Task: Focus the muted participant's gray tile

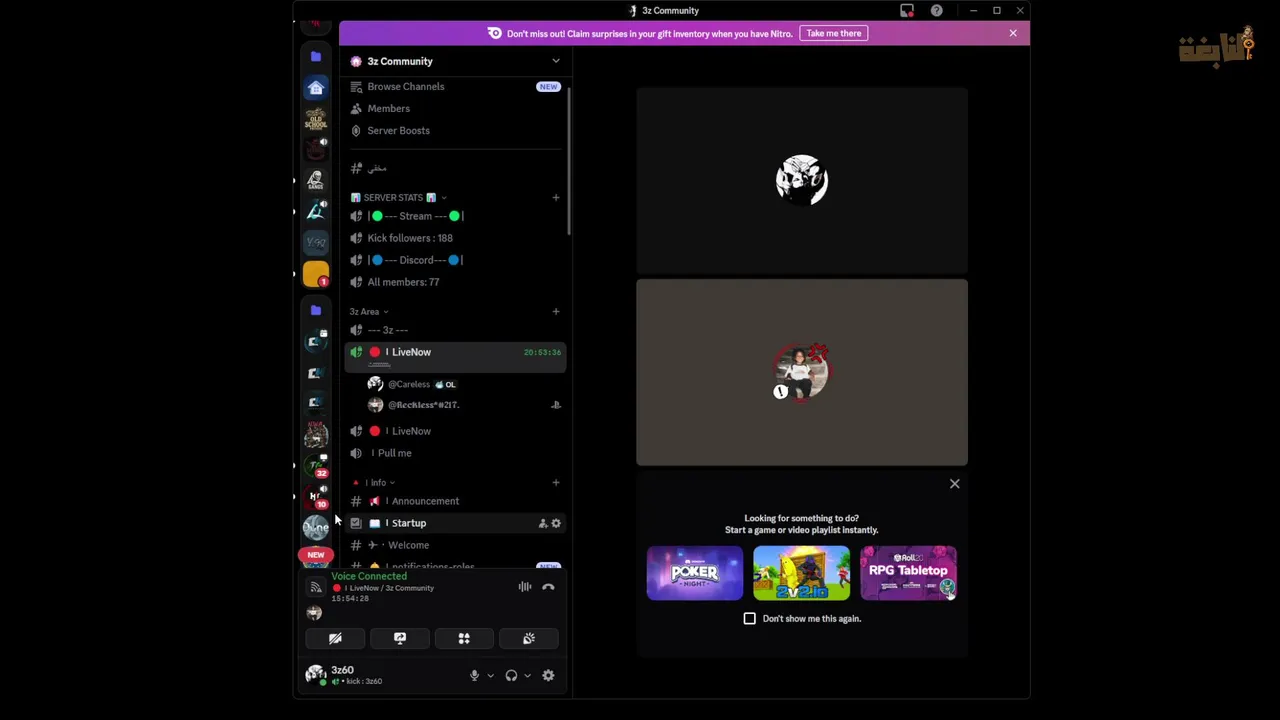Action: coord(802,372)
